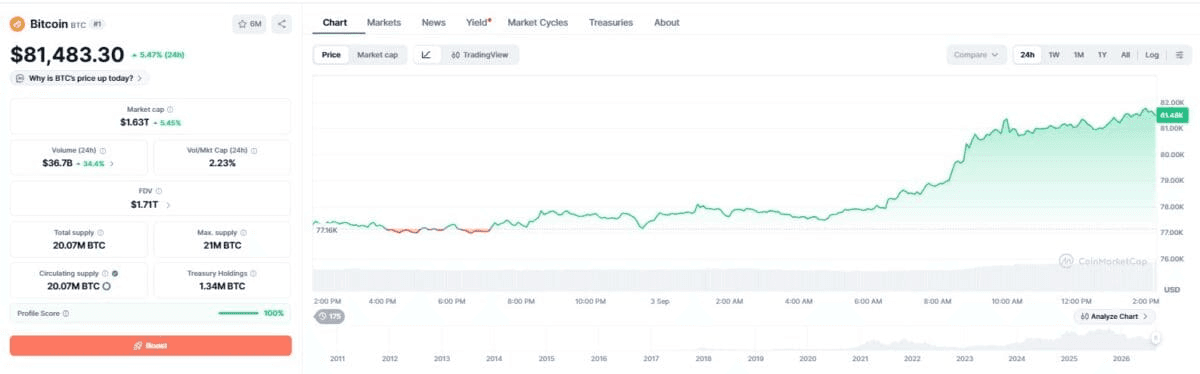Click the info icon beside FDV
The height and width of the screenshot is (374, 1200).
pos(159,191)
